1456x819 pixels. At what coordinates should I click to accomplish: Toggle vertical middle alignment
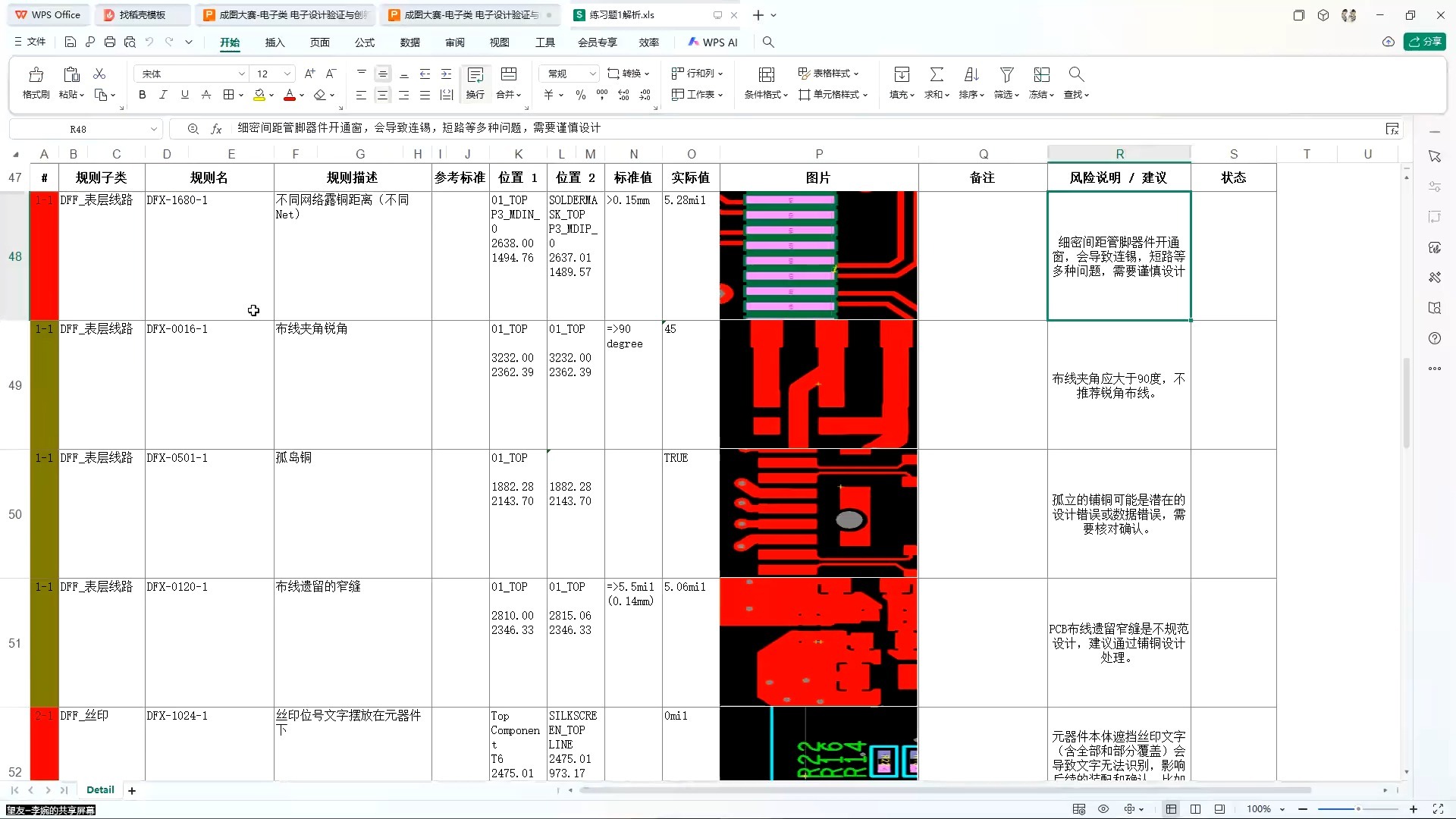[382, 74]
